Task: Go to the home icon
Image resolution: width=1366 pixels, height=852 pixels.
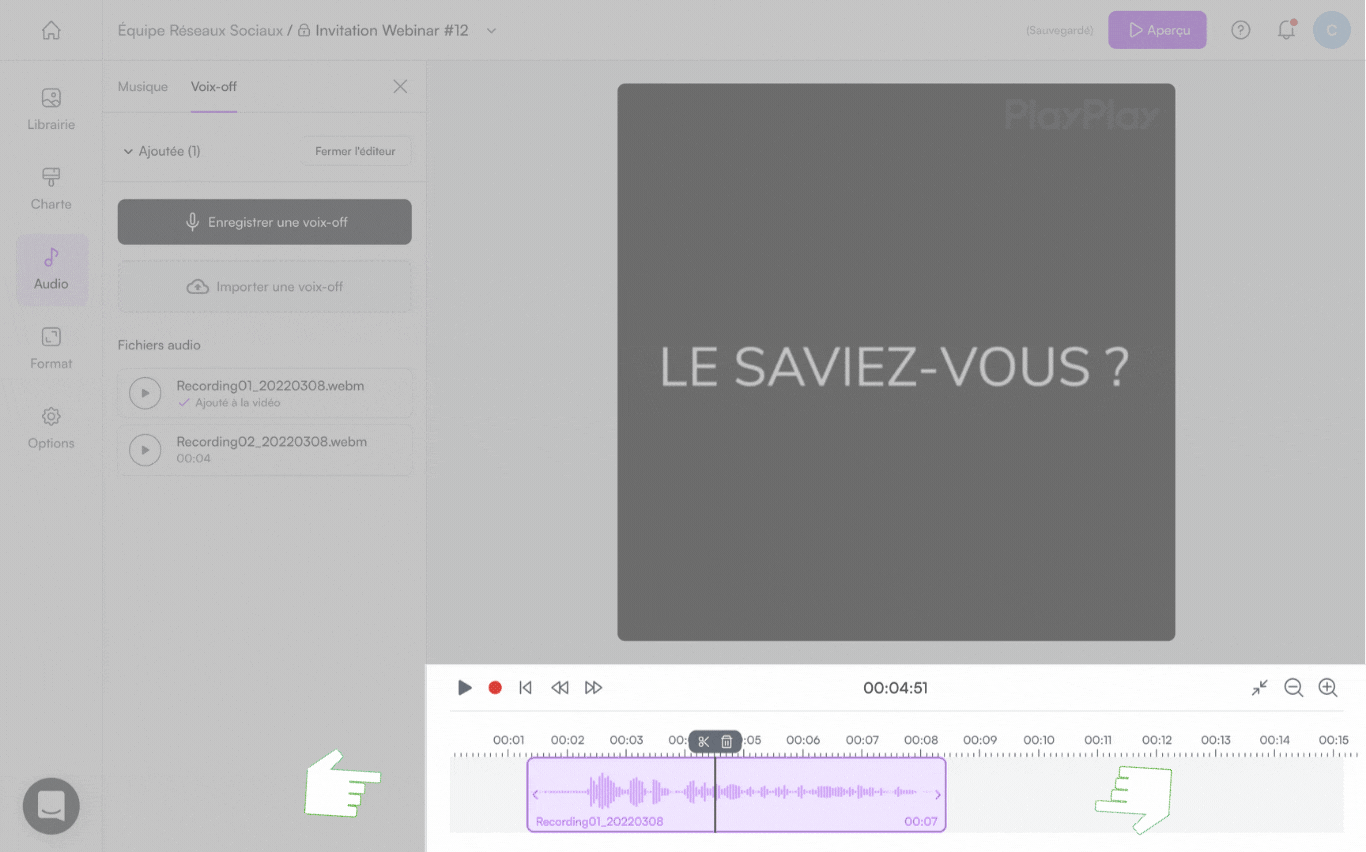Action: (x=51, y=30)
